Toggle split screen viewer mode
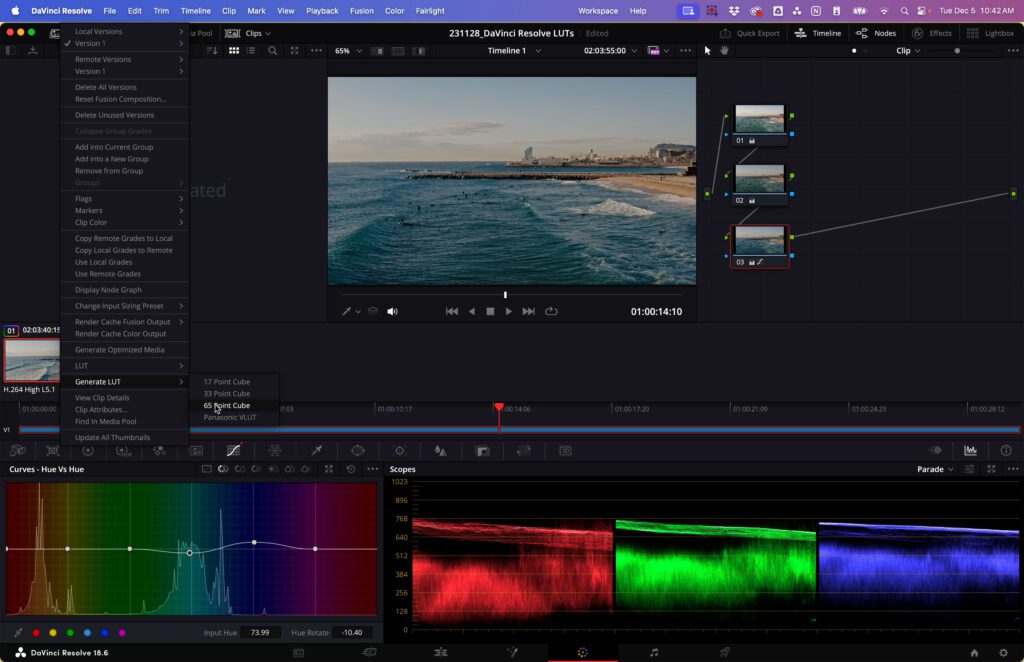This screenshot has width=1024, height=662. click(x=397, y=50)
